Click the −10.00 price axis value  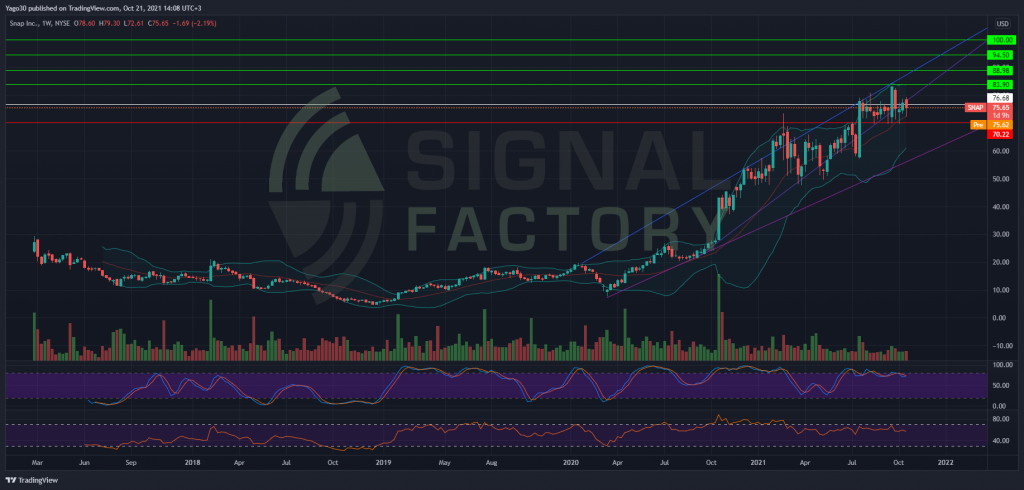(1001, 346)
